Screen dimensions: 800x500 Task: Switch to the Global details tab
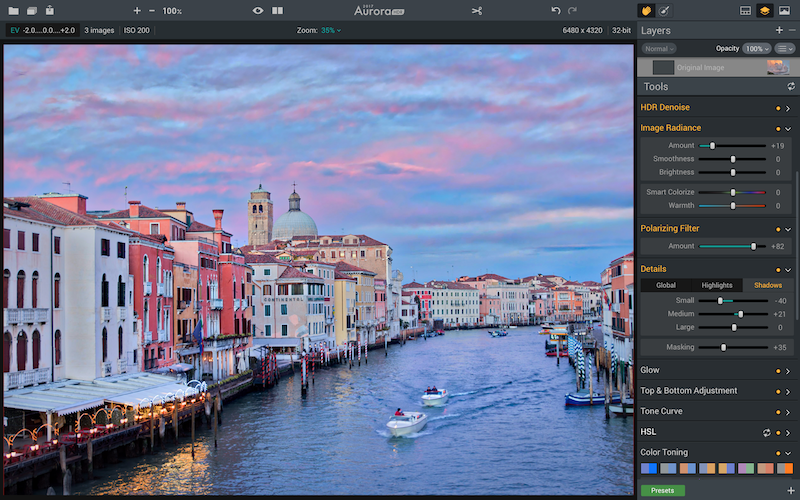click(x=666, y=285)
